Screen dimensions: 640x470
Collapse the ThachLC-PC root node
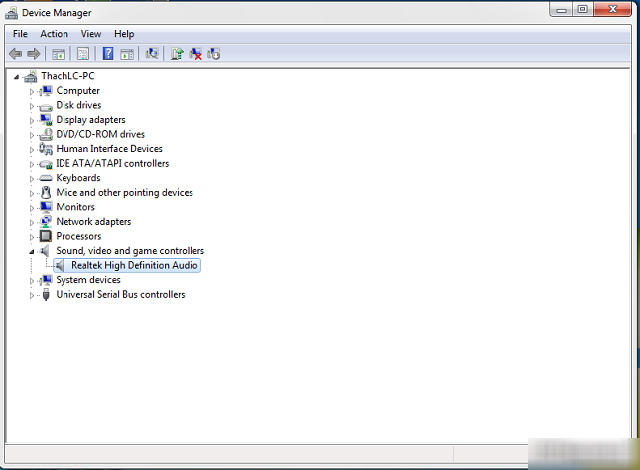17,76
